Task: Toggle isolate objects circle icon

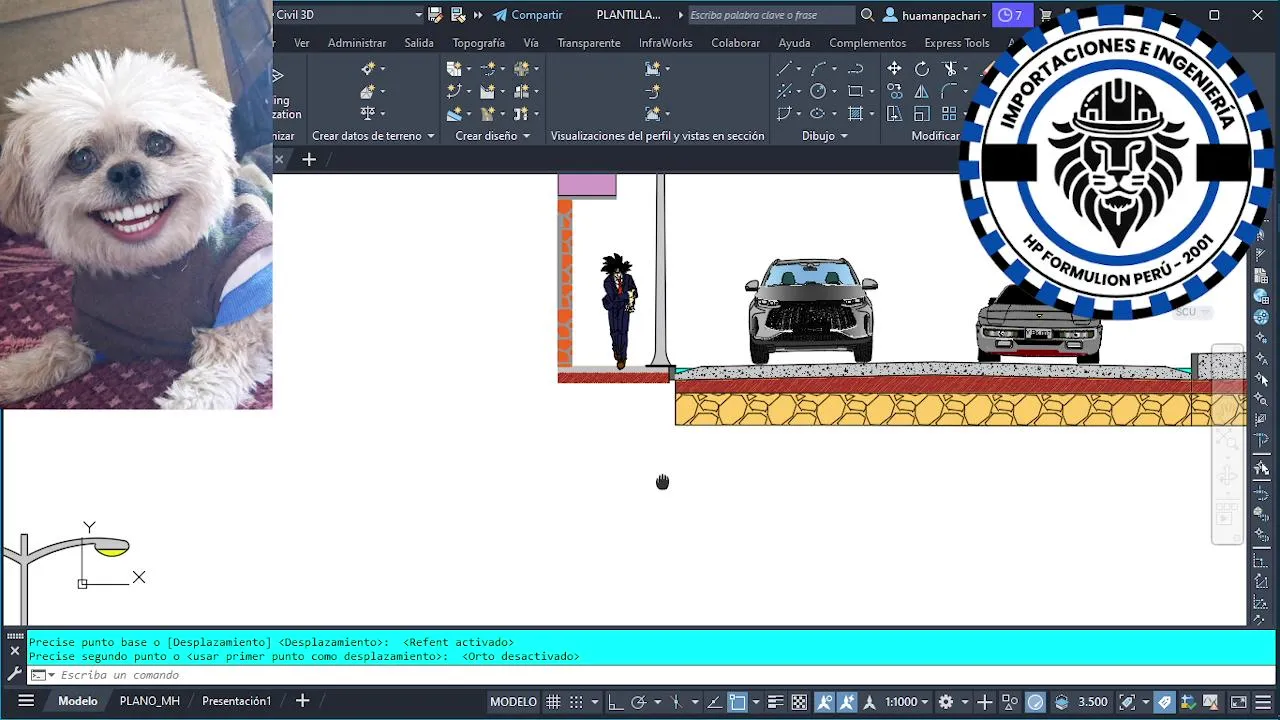Action: pos(1035,702)
